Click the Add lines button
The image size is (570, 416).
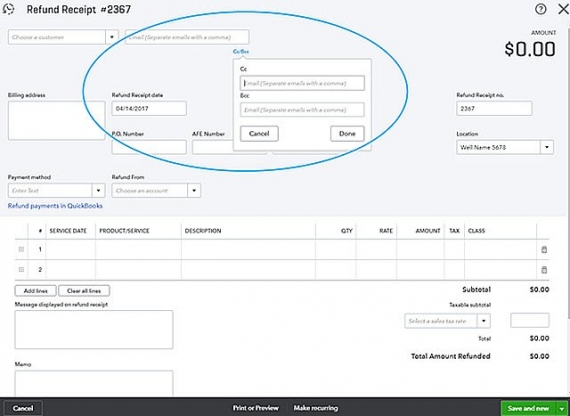(x=36, y=291)
